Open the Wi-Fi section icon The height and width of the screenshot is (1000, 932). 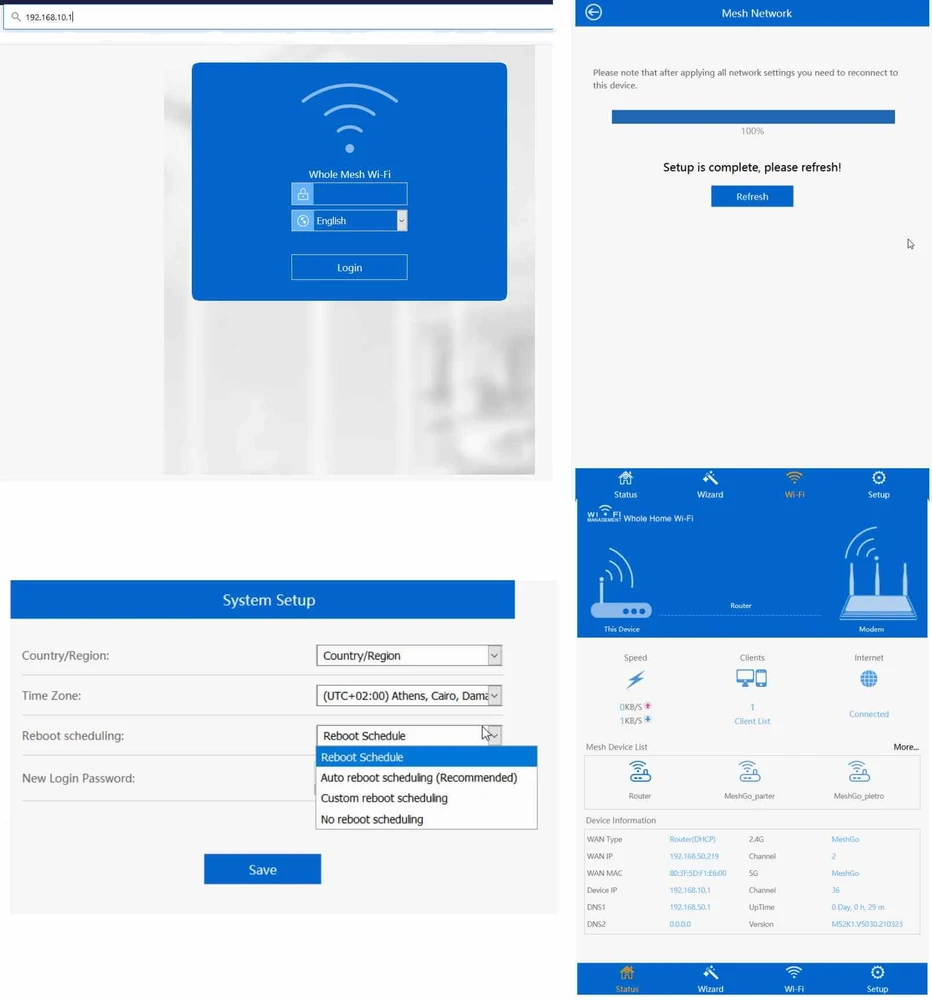click(794, 479)
